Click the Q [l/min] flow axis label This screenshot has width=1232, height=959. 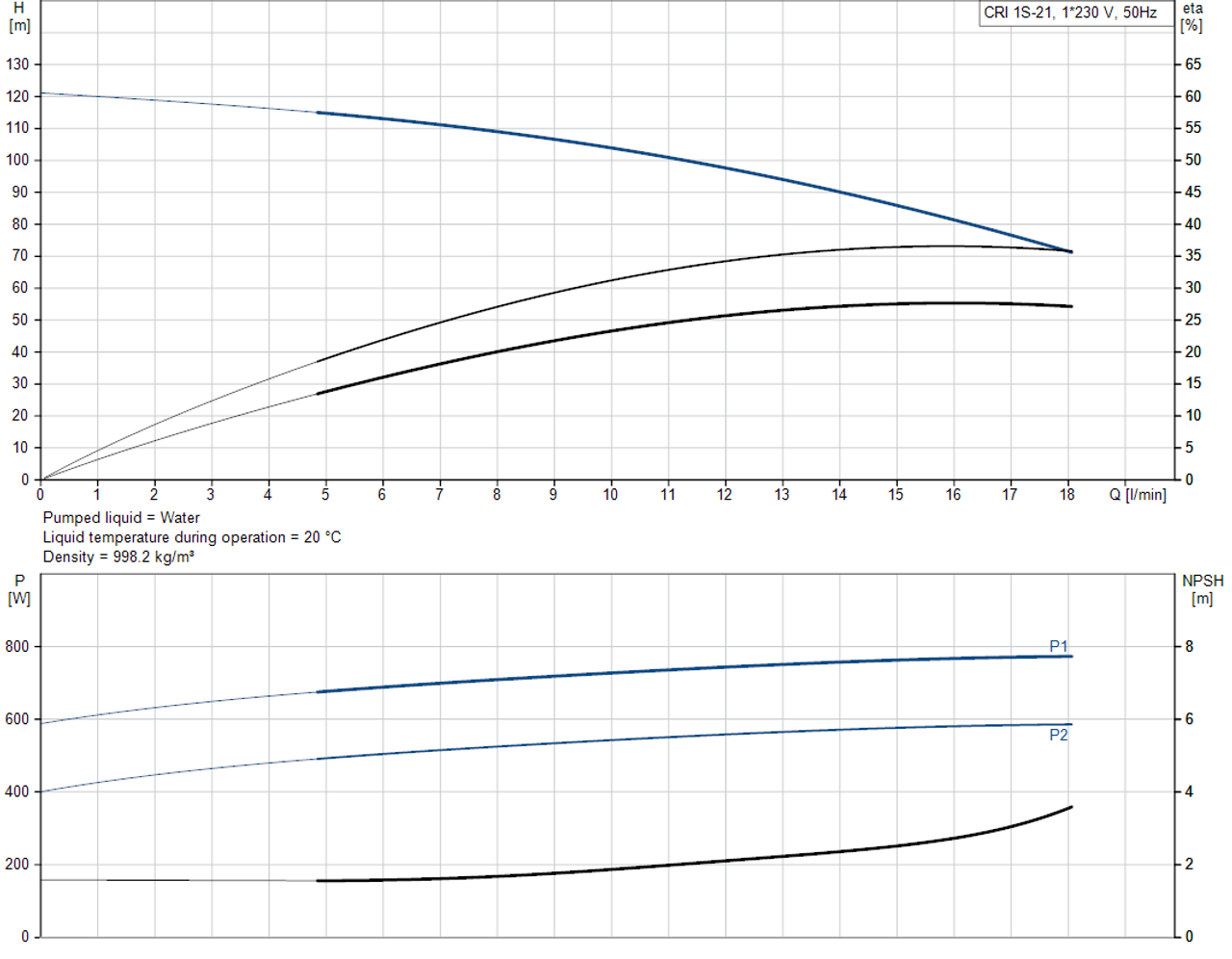pos(1137,495)
